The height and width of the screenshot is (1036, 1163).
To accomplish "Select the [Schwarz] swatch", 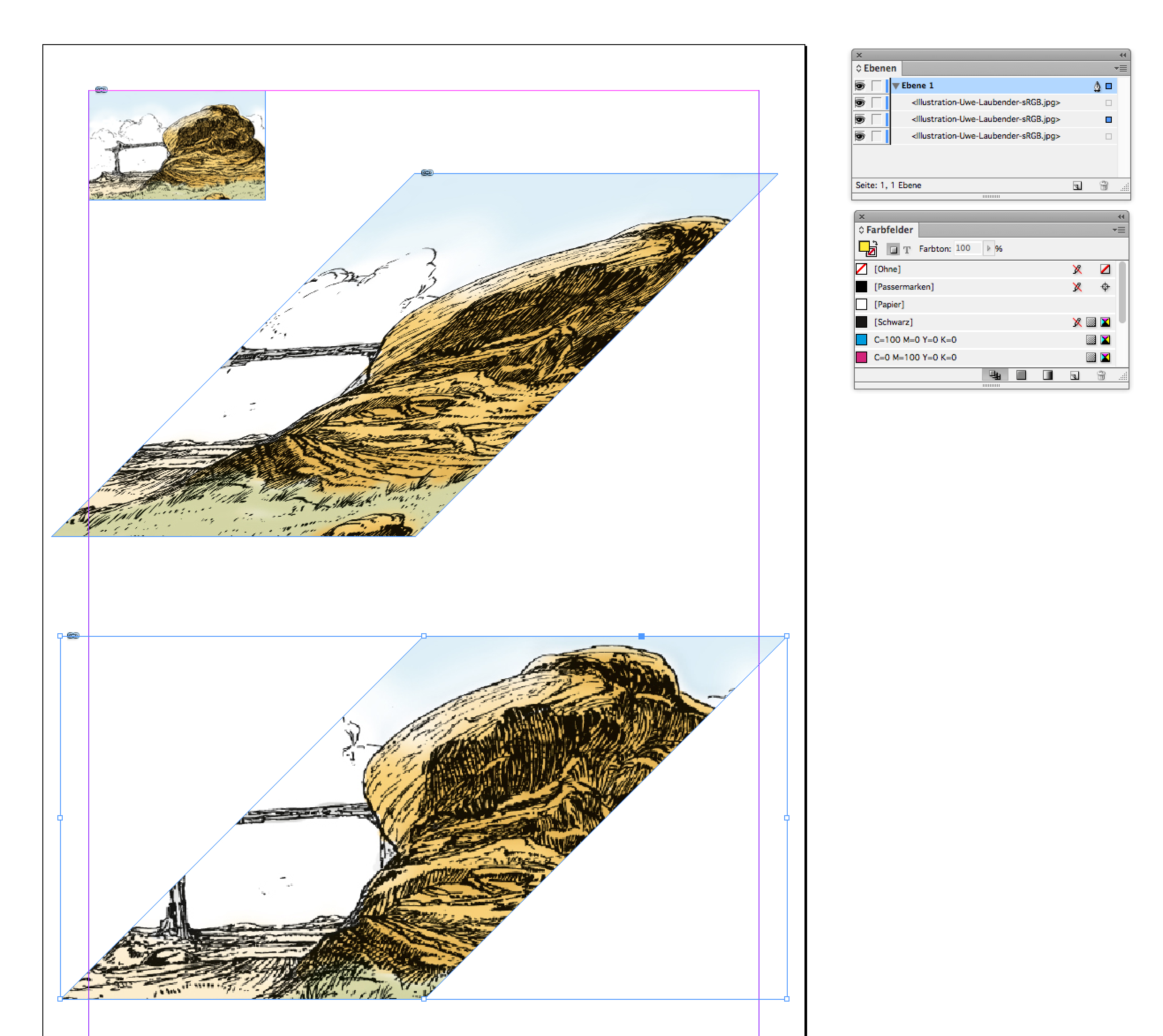I will (985, 322).
